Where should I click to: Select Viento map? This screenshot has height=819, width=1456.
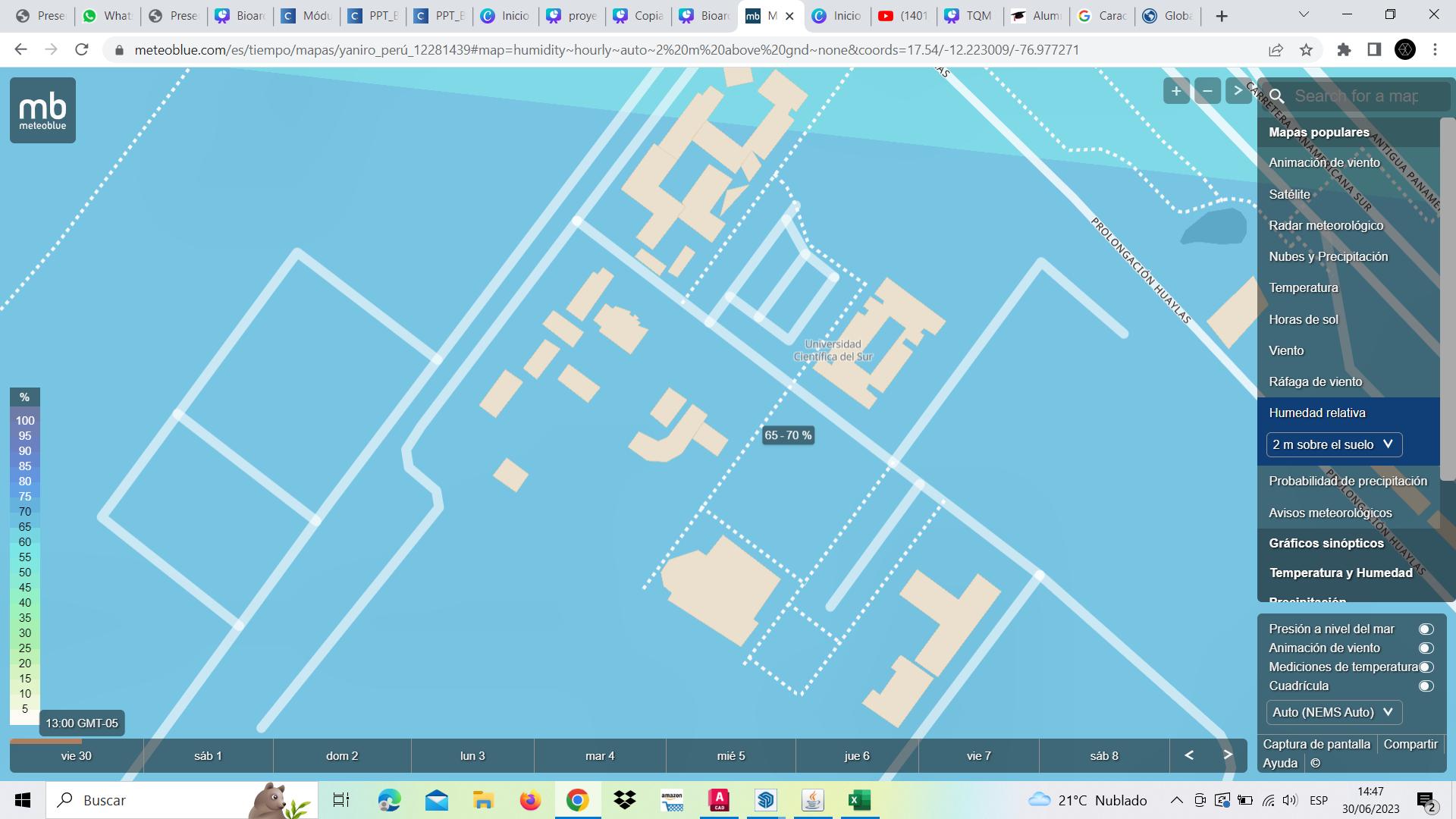pyautogui.click(x=1286, y=350)
